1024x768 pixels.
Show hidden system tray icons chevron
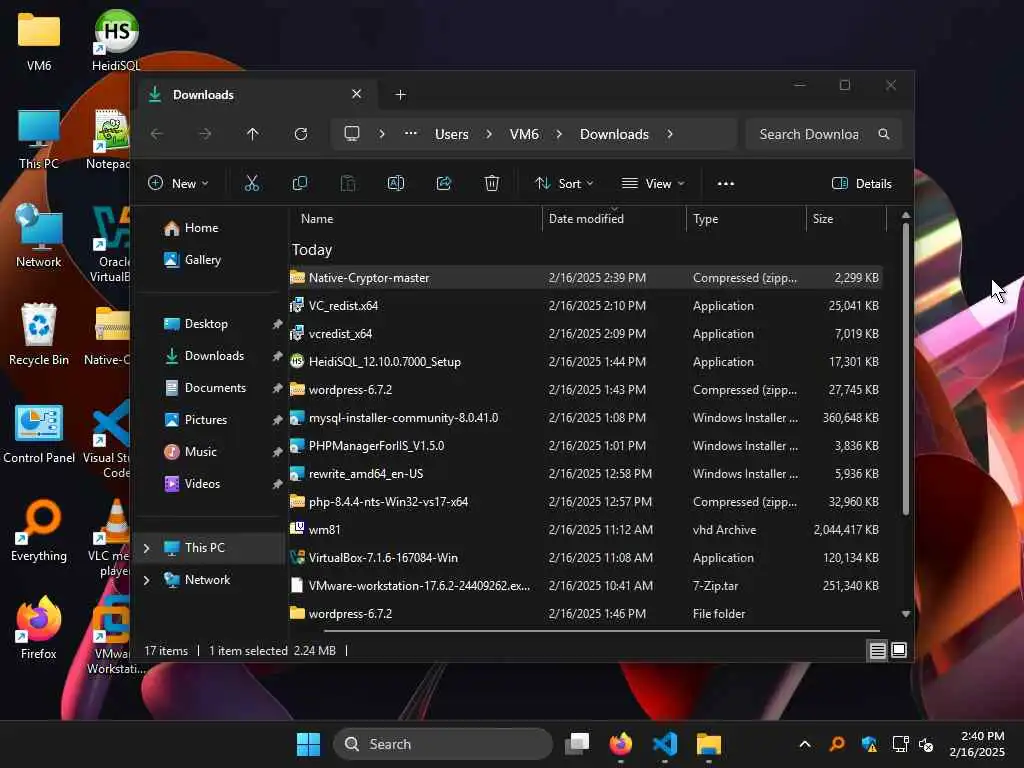805,744
